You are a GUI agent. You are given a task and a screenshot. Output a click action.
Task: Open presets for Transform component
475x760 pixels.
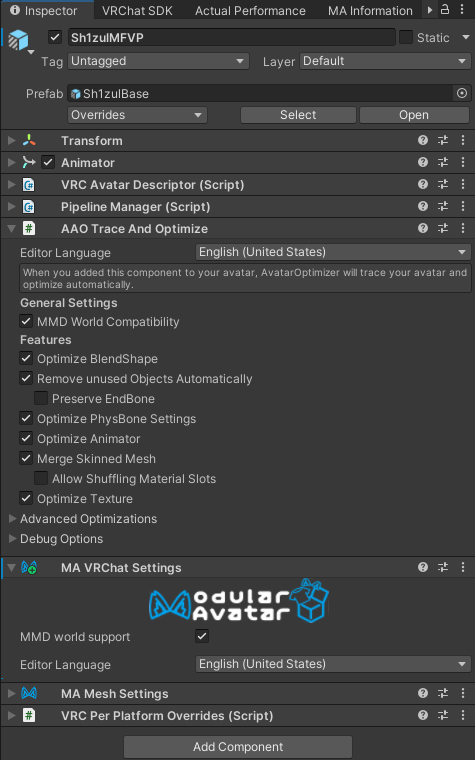(x=443, y=141)
